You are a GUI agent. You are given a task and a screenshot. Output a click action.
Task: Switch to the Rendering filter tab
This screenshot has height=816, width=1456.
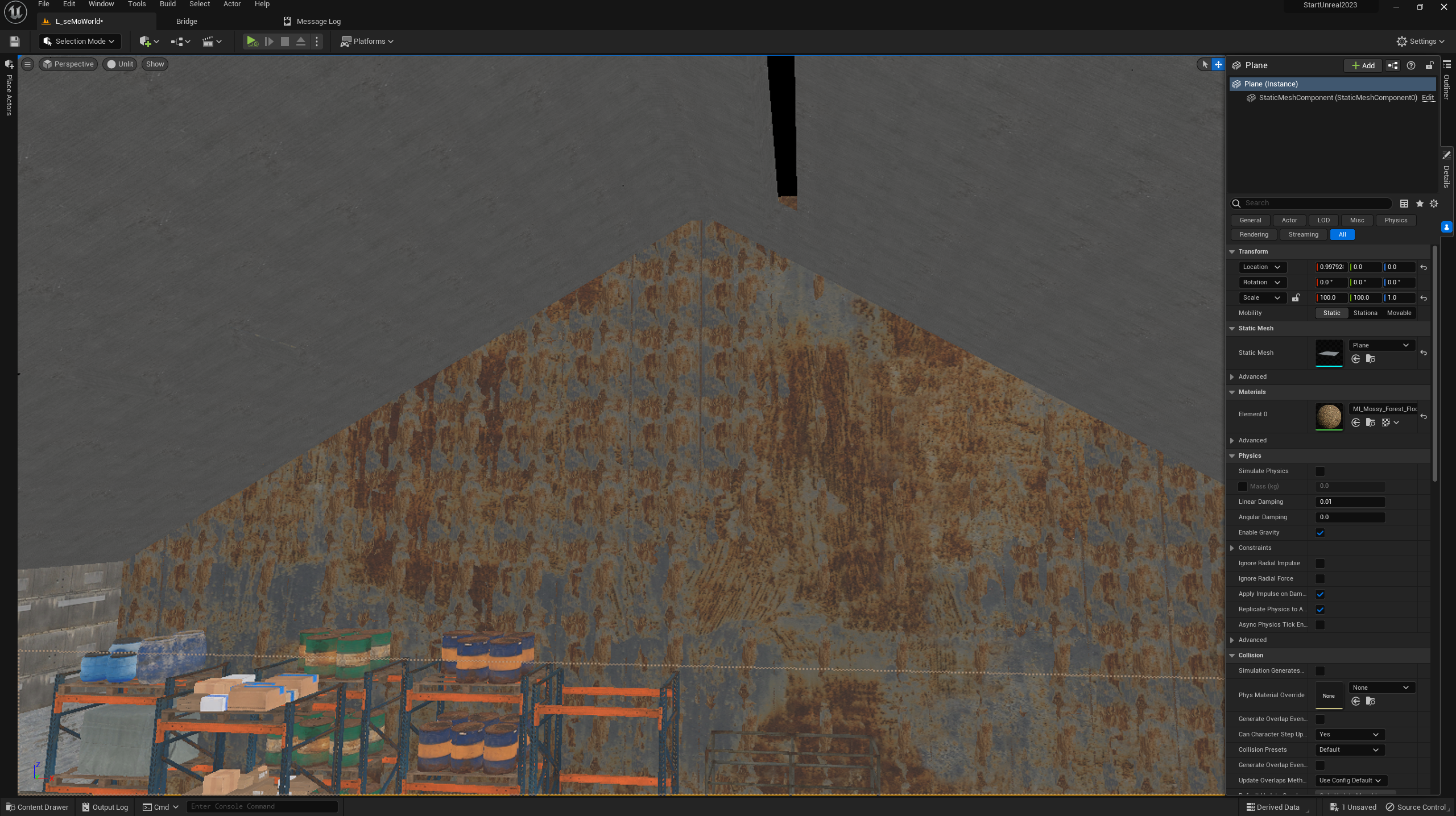[1254, 234]
